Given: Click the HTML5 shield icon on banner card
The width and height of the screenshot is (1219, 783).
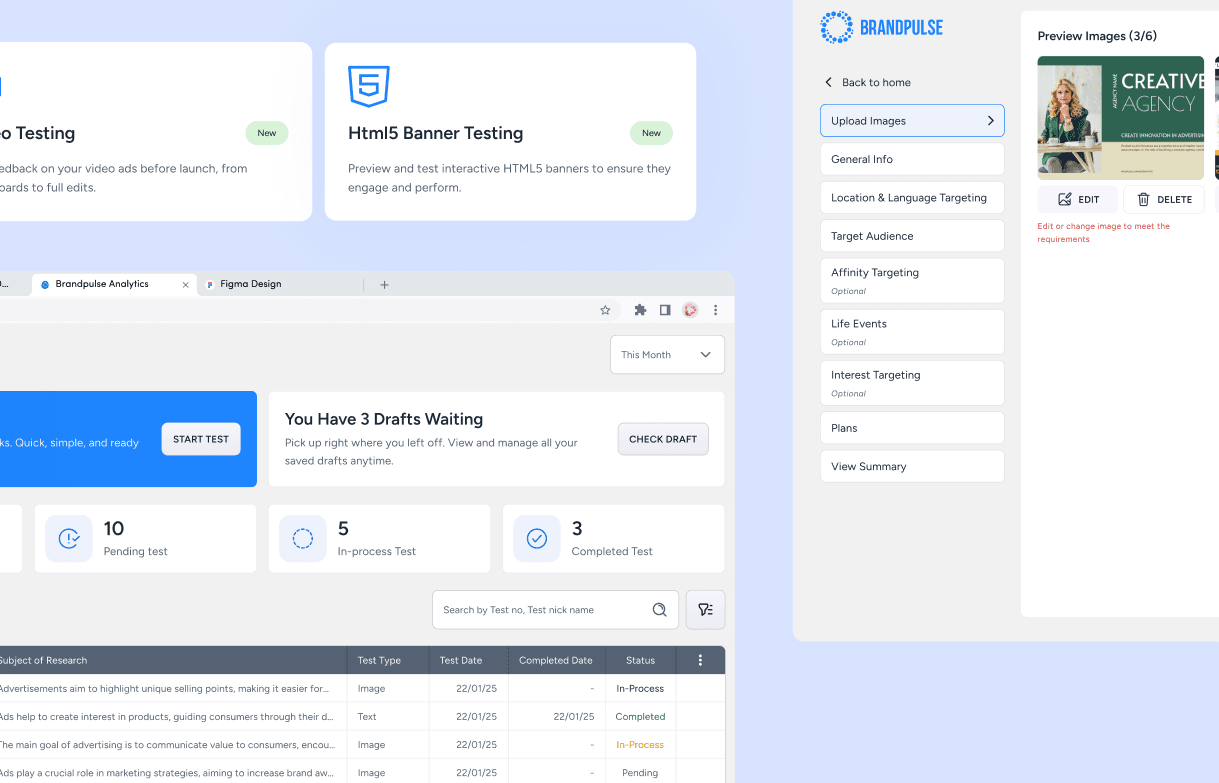Looking at the screenshot, I should (x=369, y=86).
